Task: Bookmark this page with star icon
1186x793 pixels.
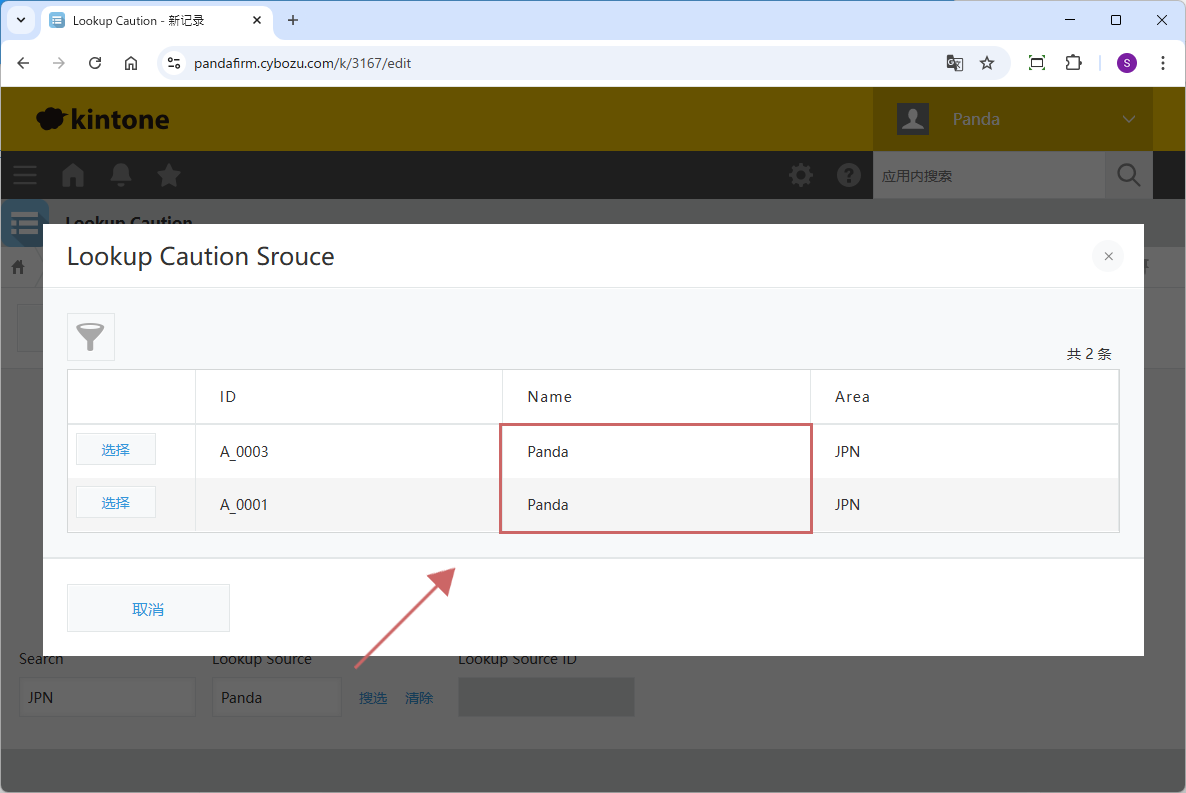Action: pos(987,63)
